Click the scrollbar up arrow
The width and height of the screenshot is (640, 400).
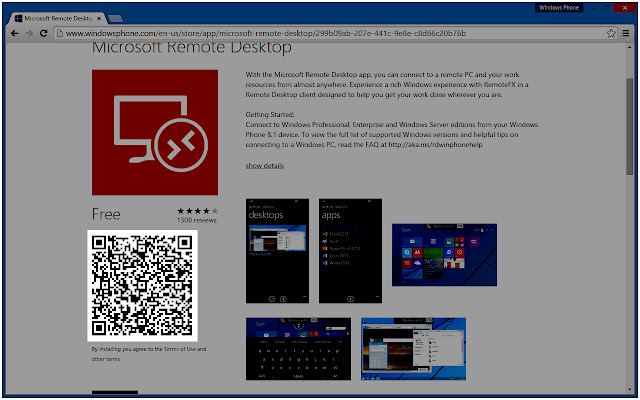pyautogui.click(x=630, y=47)
